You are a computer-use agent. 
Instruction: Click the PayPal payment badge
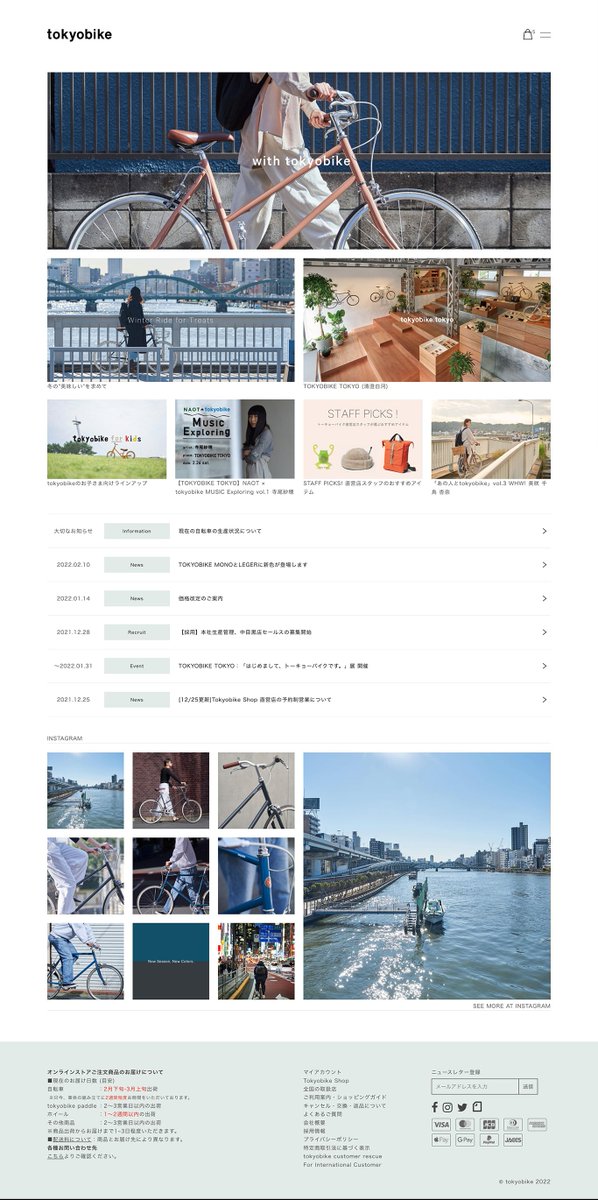(489, 1140)
